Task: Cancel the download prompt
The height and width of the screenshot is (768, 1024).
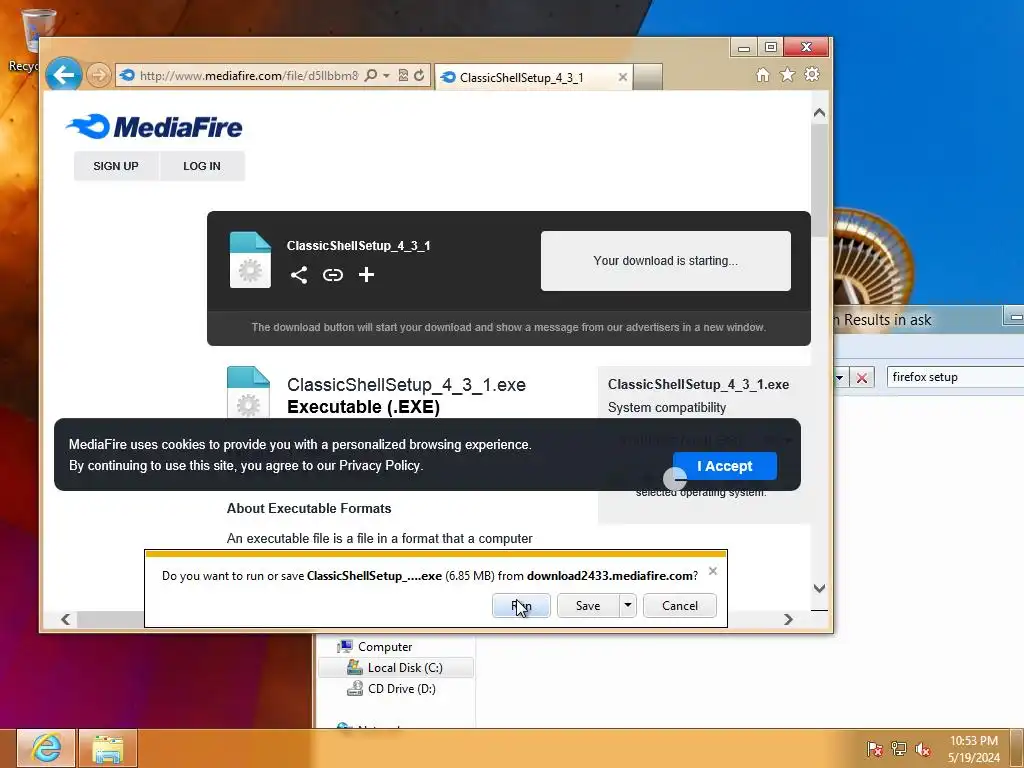Action: coord(680,605)
